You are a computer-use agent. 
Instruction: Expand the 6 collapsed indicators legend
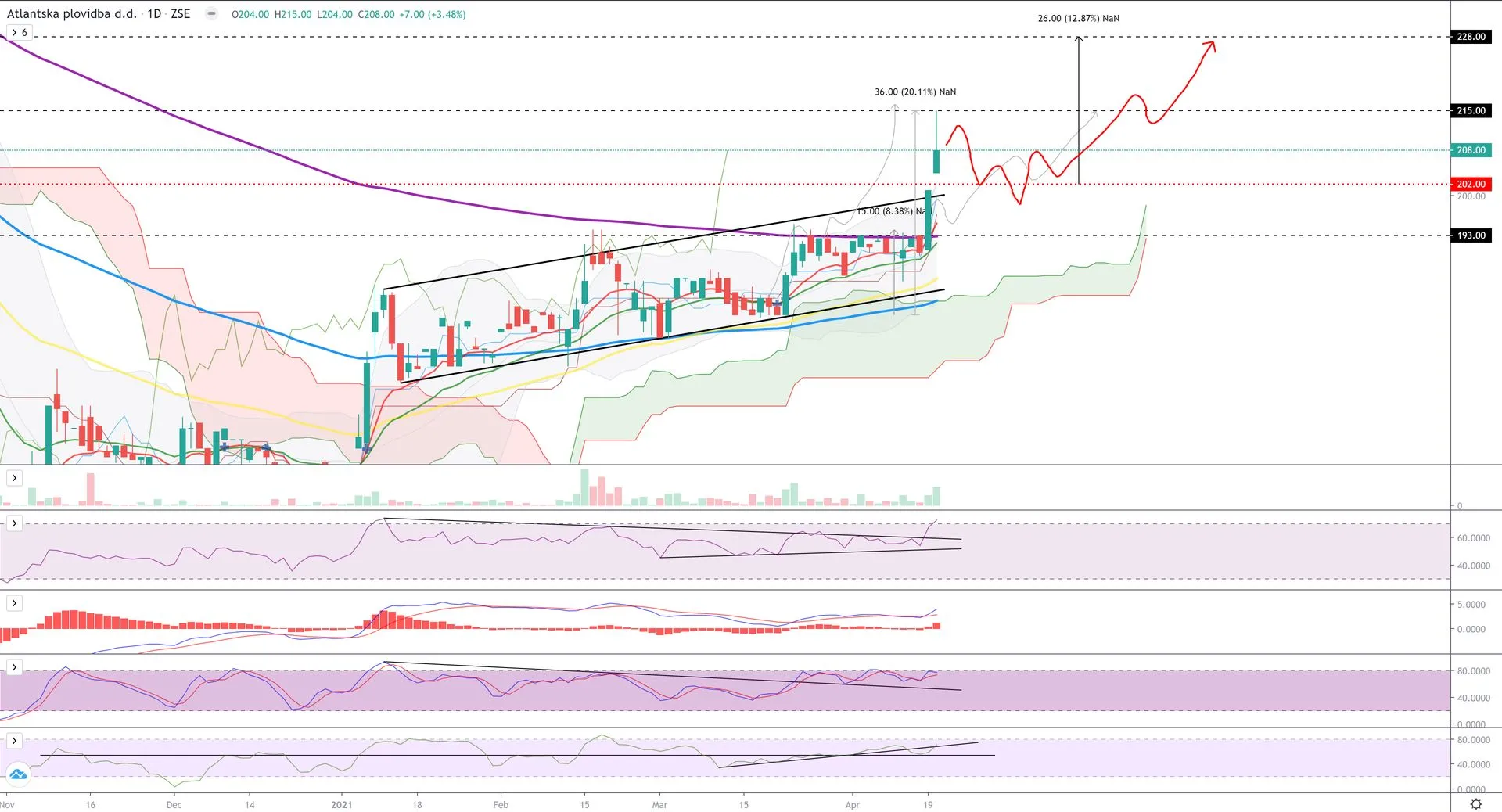(20, 33)
